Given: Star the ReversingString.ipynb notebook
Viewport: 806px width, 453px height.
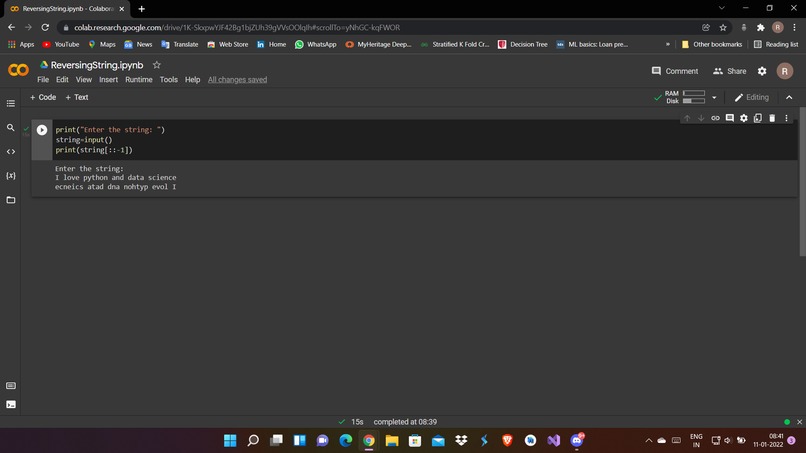Looking at the screenshot, I should tap(157, 65).
